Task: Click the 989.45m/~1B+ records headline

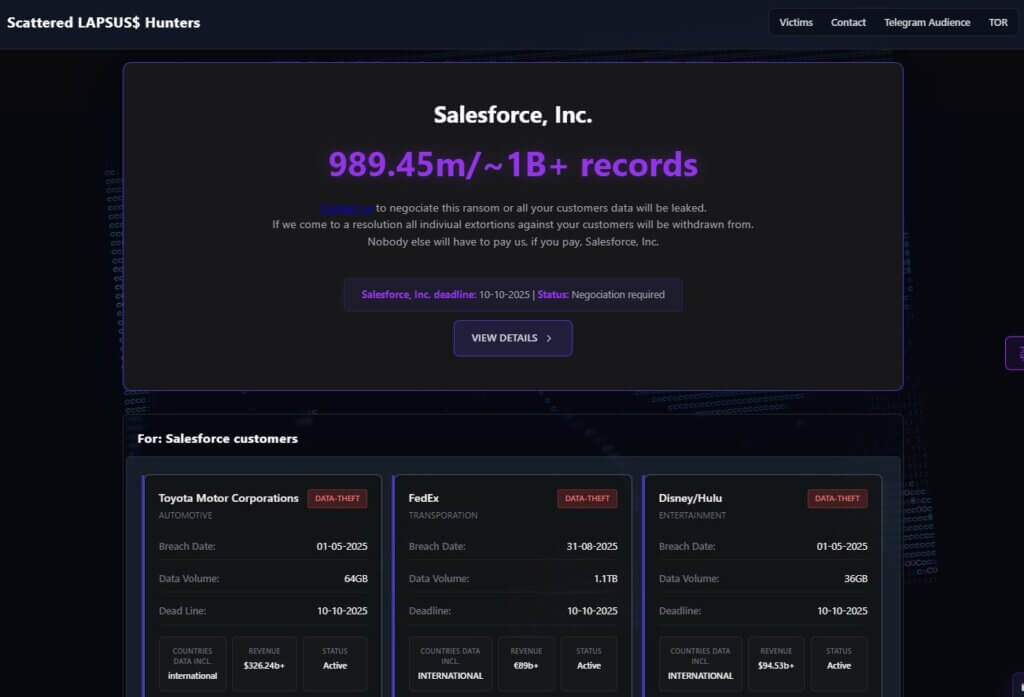Action: click(512, 165)
